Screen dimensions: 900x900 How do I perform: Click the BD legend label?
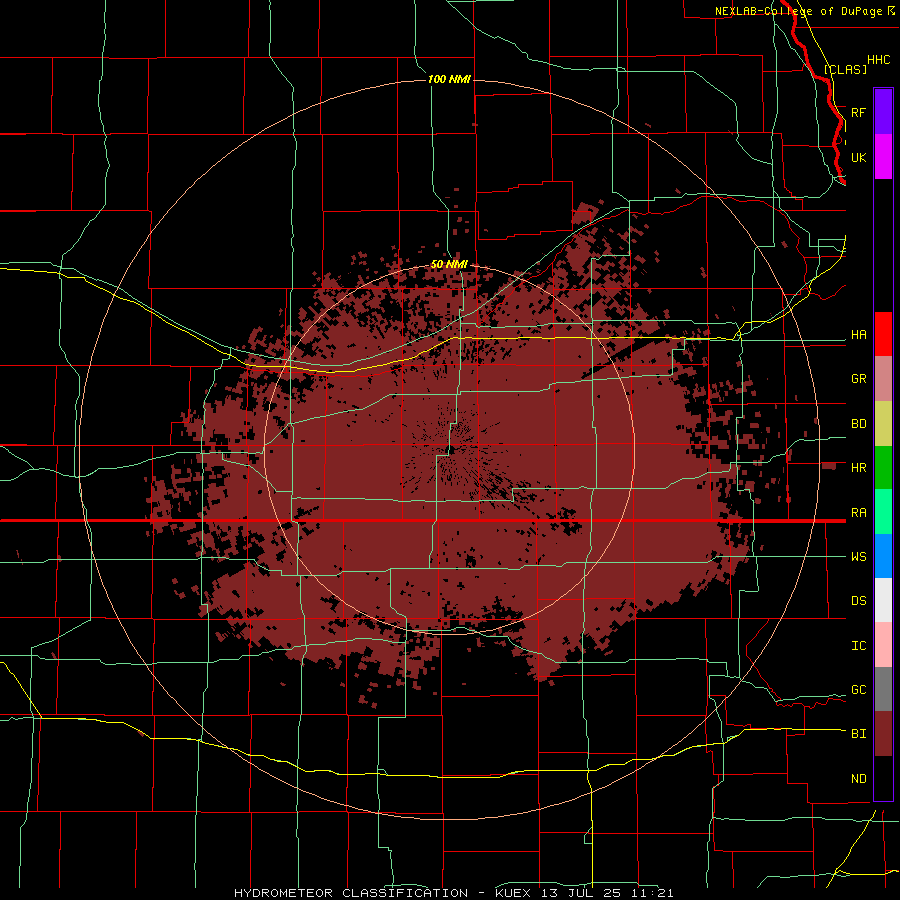click(859, 424)
